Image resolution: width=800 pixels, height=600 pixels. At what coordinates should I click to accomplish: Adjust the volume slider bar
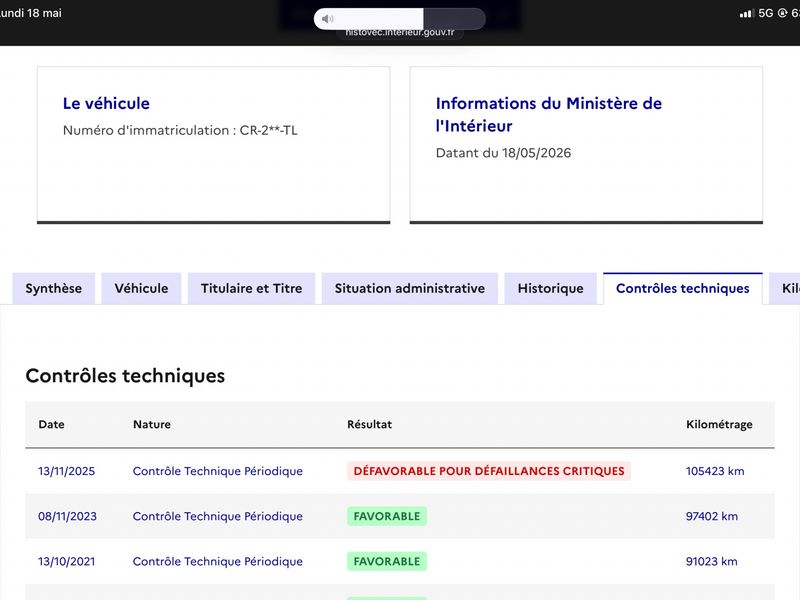pos(399,19)
